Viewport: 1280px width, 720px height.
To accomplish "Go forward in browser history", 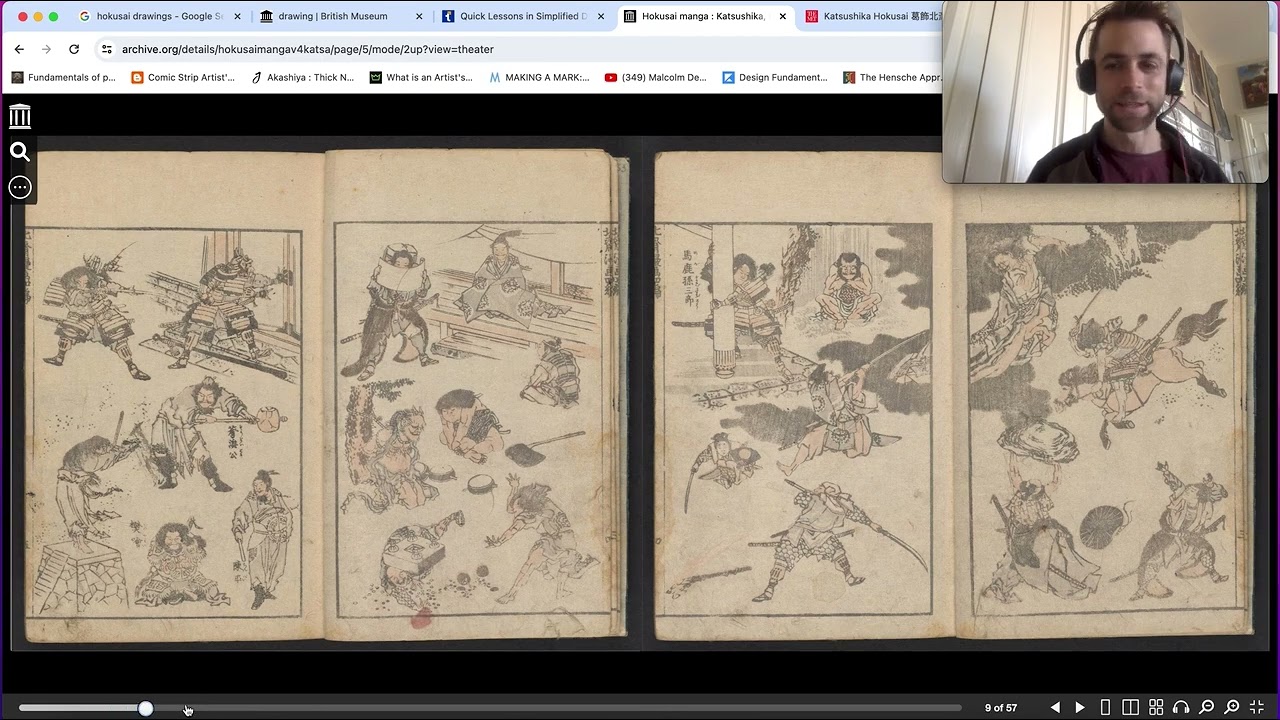I will point(46,49).
